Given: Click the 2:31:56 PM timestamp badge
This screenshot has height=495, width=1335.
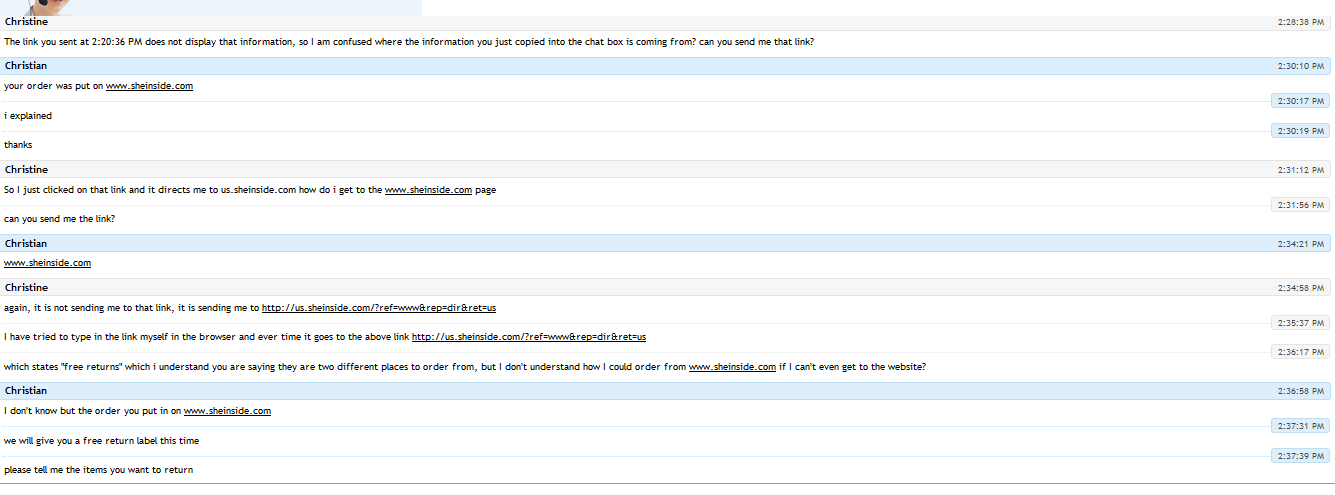Looking at the screenshot, I should (x=1300, y=205).
